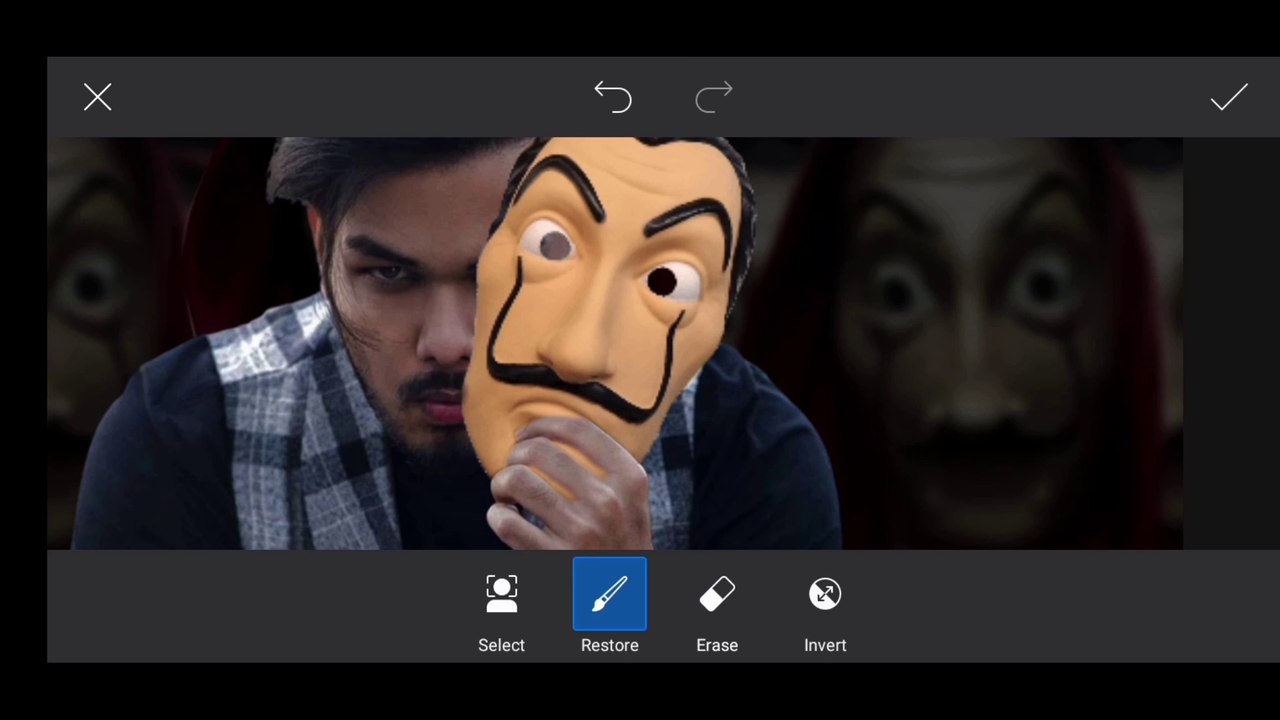Screen dimensions: 1280x720
Task: Confirm changes with the checkmark icon
Action: (1229, 97)
